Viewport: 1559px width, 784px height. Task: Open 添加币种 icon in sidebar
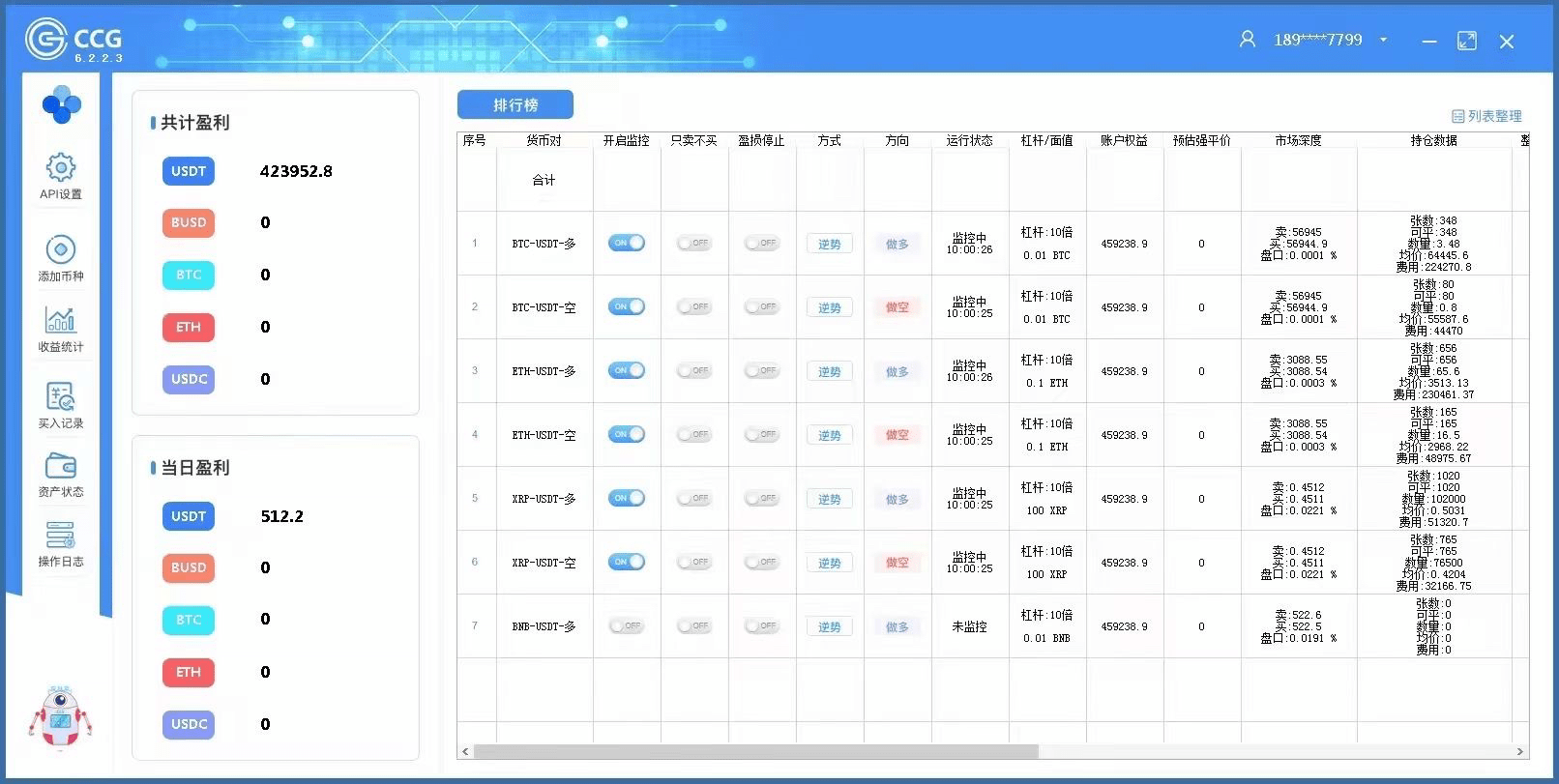coord(60,249)
